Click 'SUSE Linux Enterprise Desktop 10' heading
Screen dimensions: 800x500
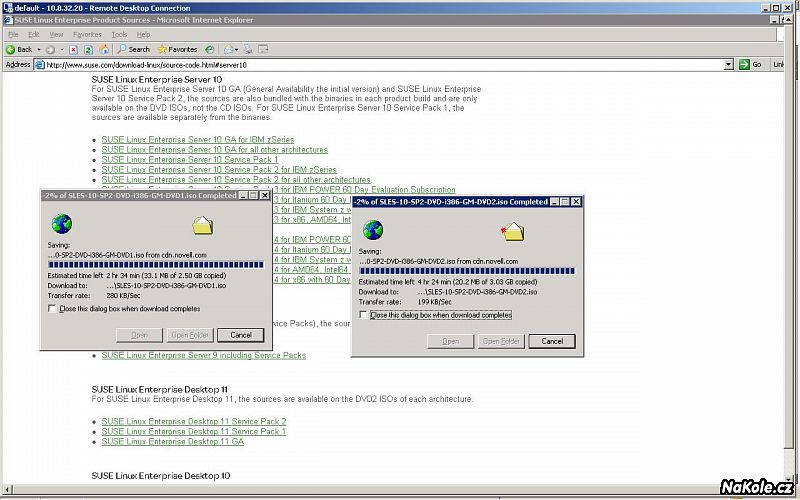click(x=161, y=476)
